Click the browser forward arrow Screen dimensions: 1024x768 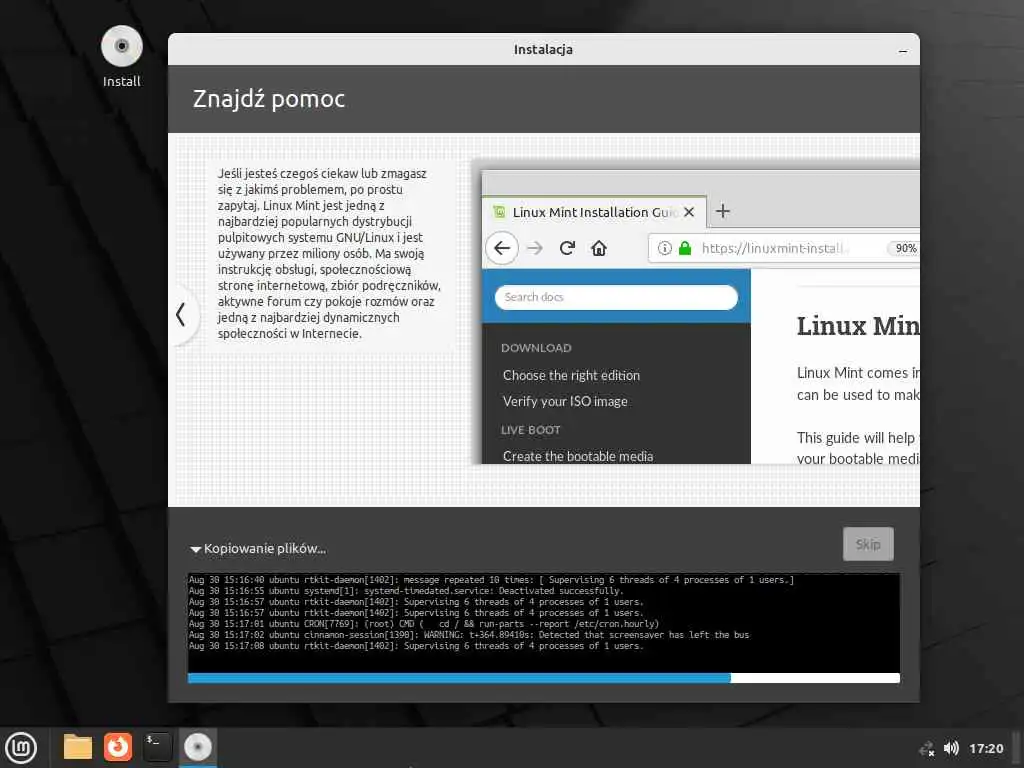535,248
